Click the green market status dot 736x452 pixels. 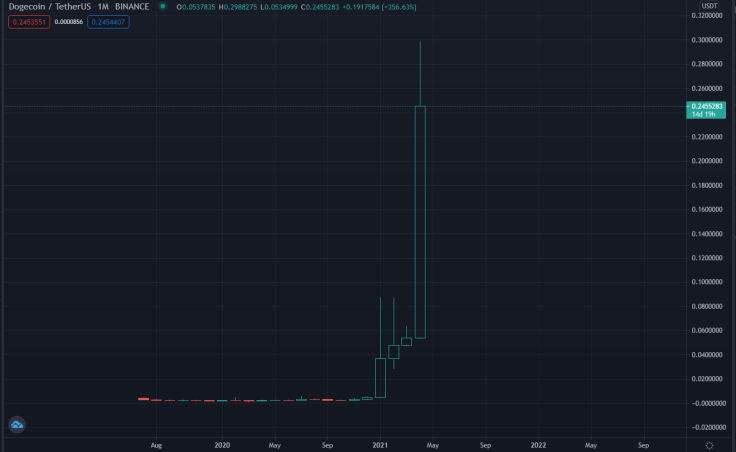162,7
